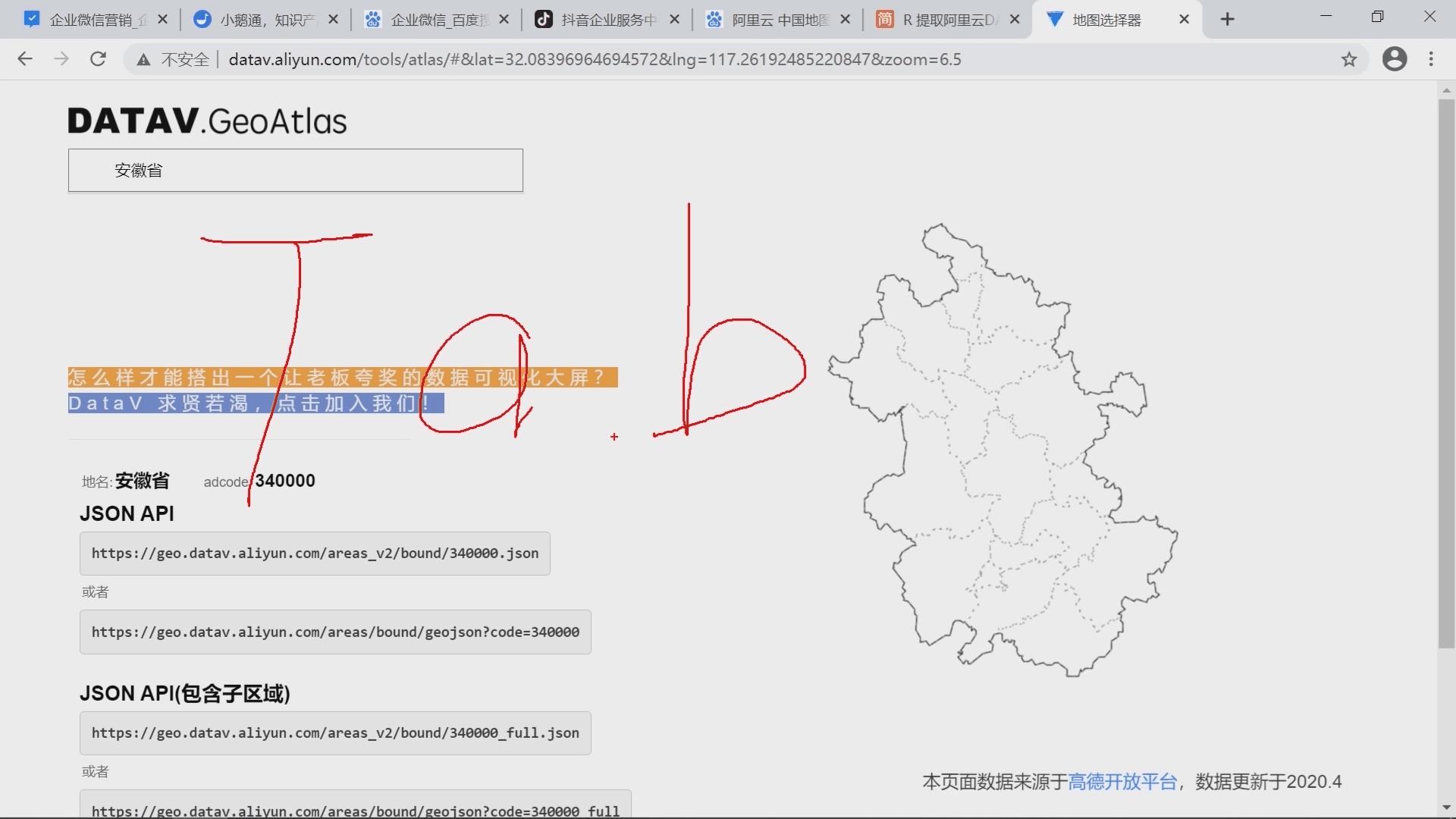Viewport: 1456px width, 819px height.
Task: Select the 340000_full.json URL box
Action: point(335,733)
